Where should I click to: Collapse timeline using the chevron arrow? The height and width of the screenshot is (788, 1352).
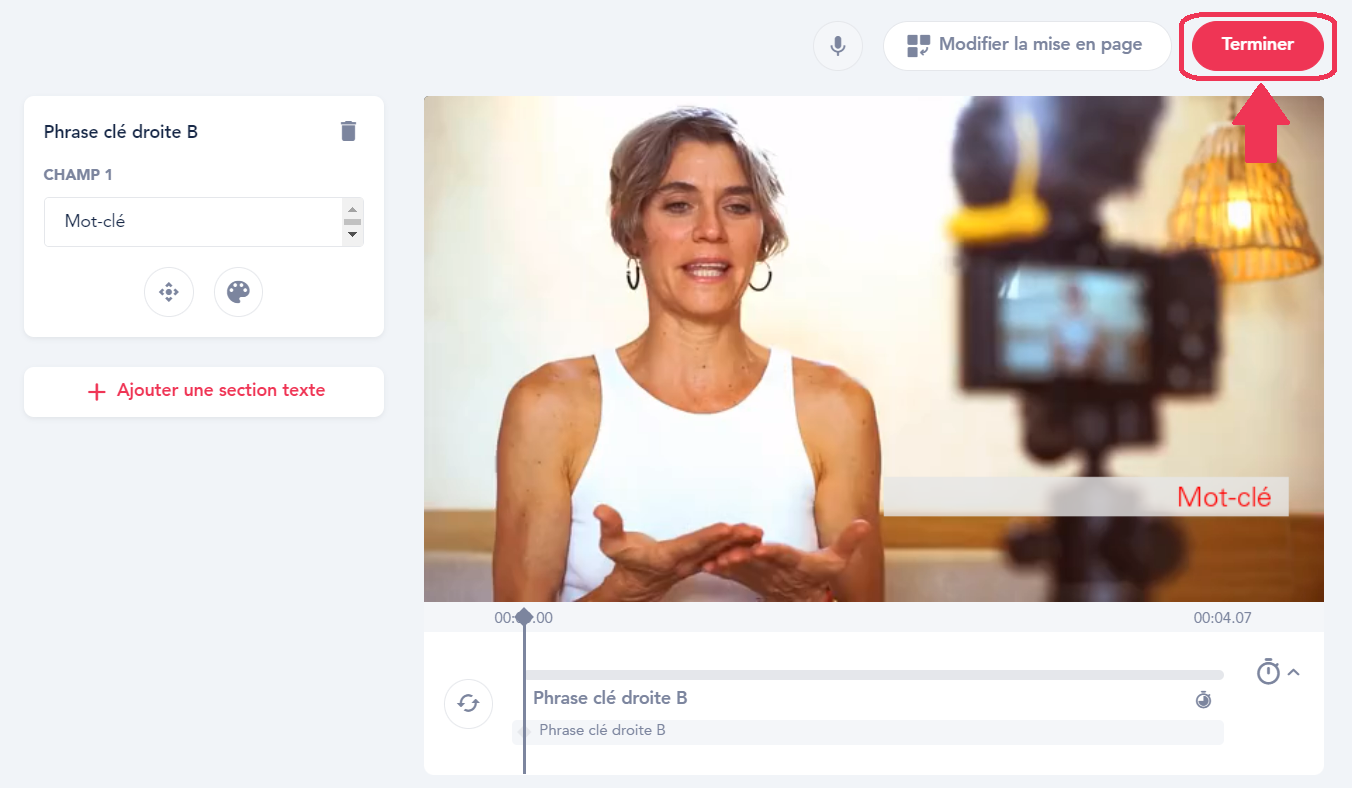(1294, 672)
